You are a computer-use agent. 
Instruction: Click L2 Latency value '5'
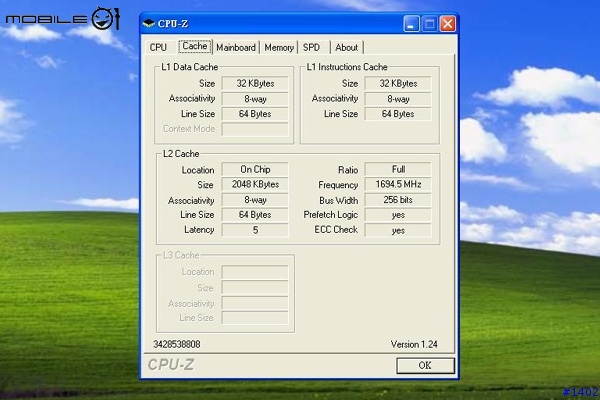[x=255, y=230]
